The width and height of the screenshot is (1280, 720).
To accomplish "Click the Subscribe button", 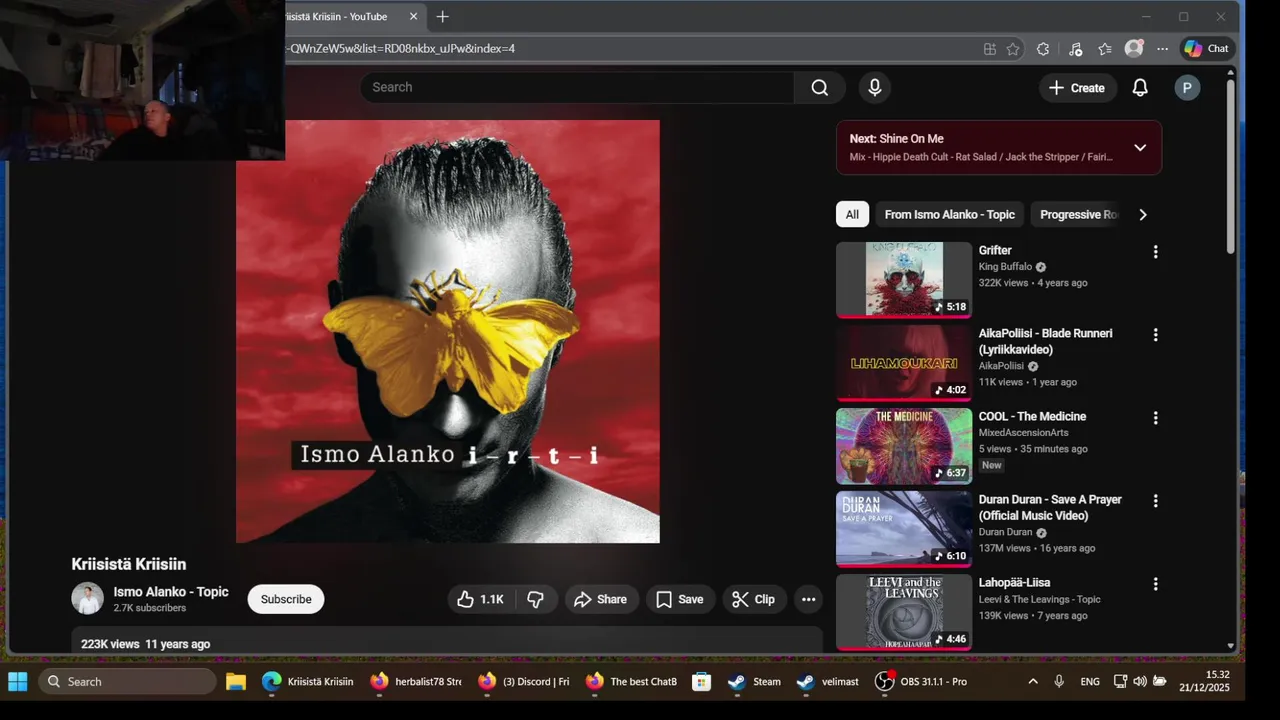I will 286,599.
